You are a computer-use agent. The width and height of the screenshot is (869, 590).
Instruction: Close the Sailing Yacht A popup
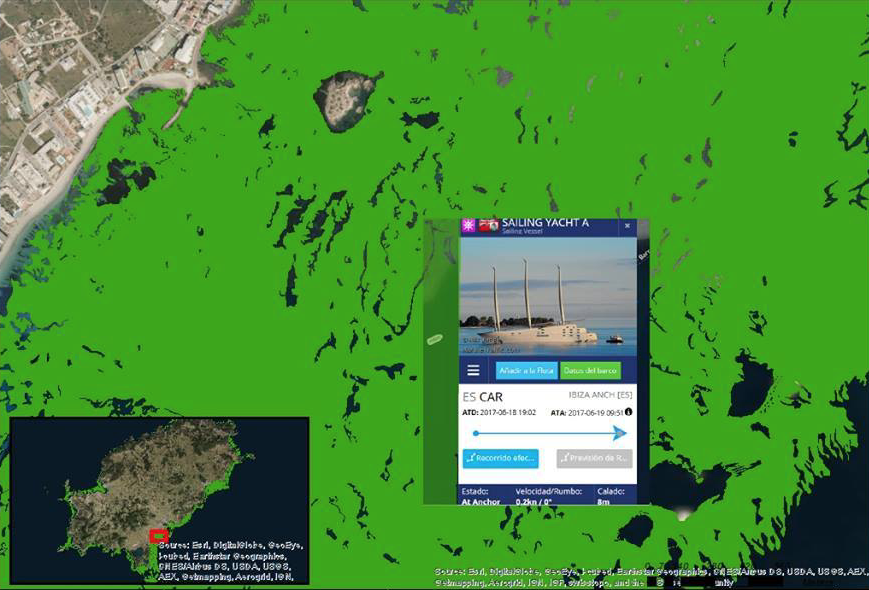tap(628, 226)
